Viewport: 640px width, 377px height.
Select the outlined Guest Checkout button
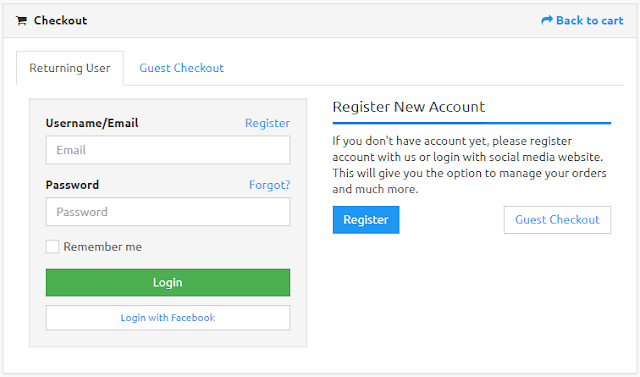click(x=557, y=220)
